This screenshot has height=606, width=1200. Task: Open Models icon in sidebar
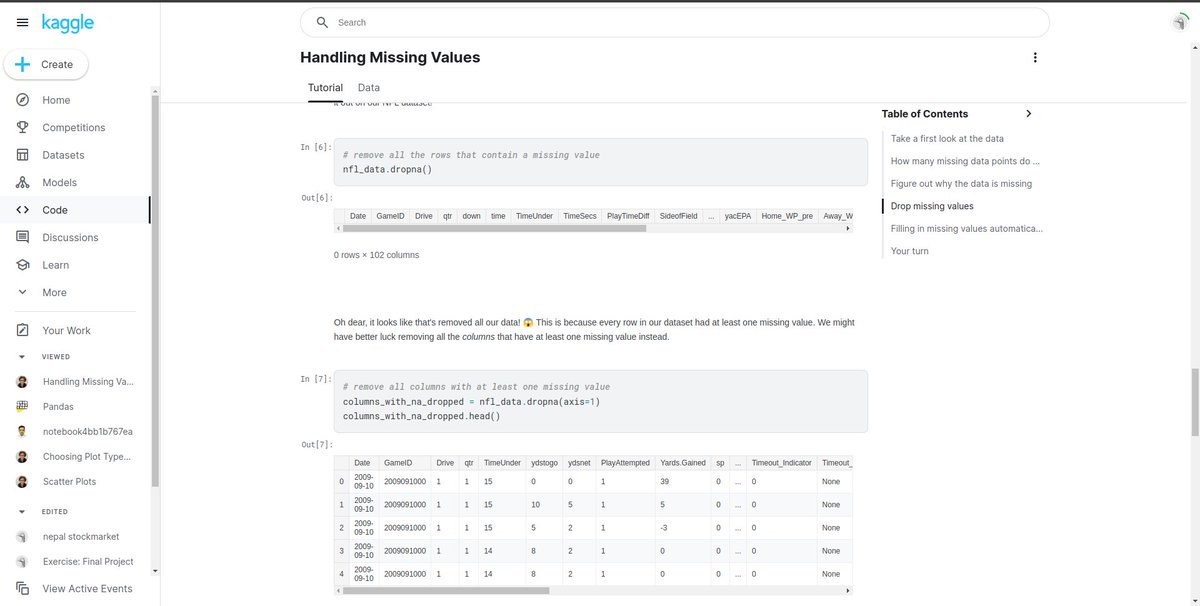coord(22,182)
